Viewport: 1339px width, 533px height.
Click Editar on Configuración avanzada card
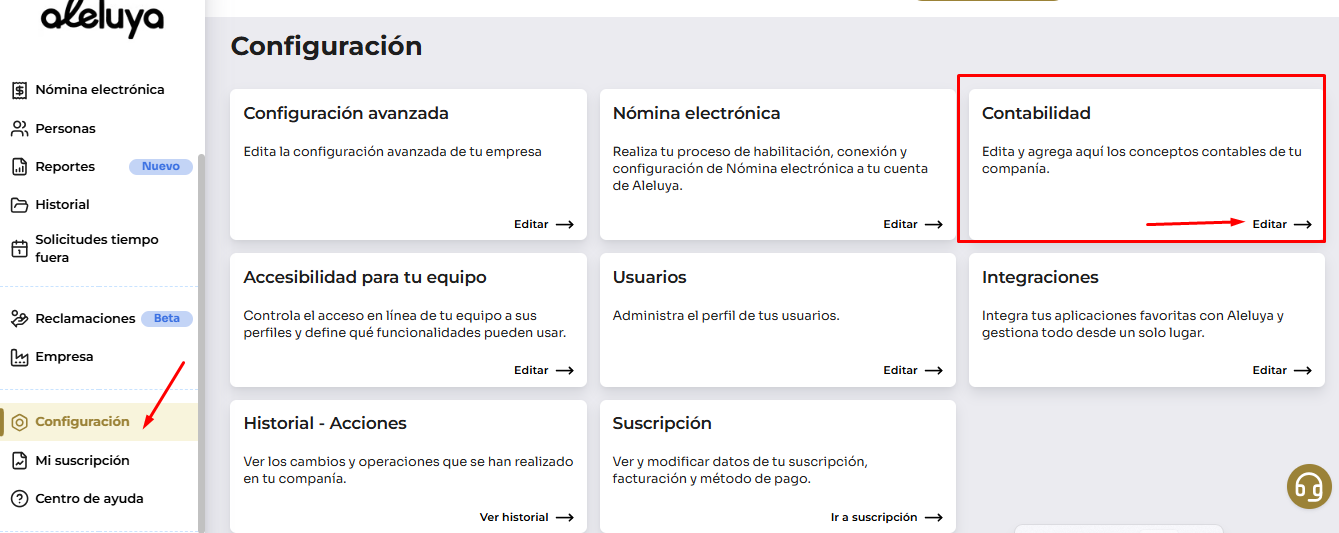click(x=543, y=224)
